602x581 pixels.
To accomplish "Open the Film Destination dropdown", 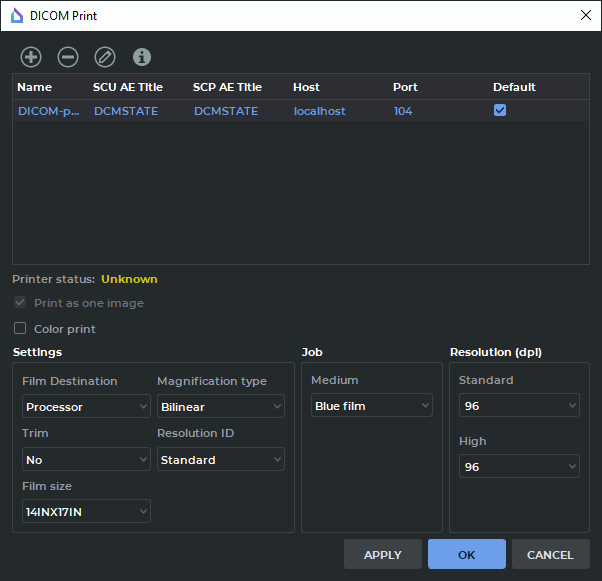I will [x=86, y=406].
